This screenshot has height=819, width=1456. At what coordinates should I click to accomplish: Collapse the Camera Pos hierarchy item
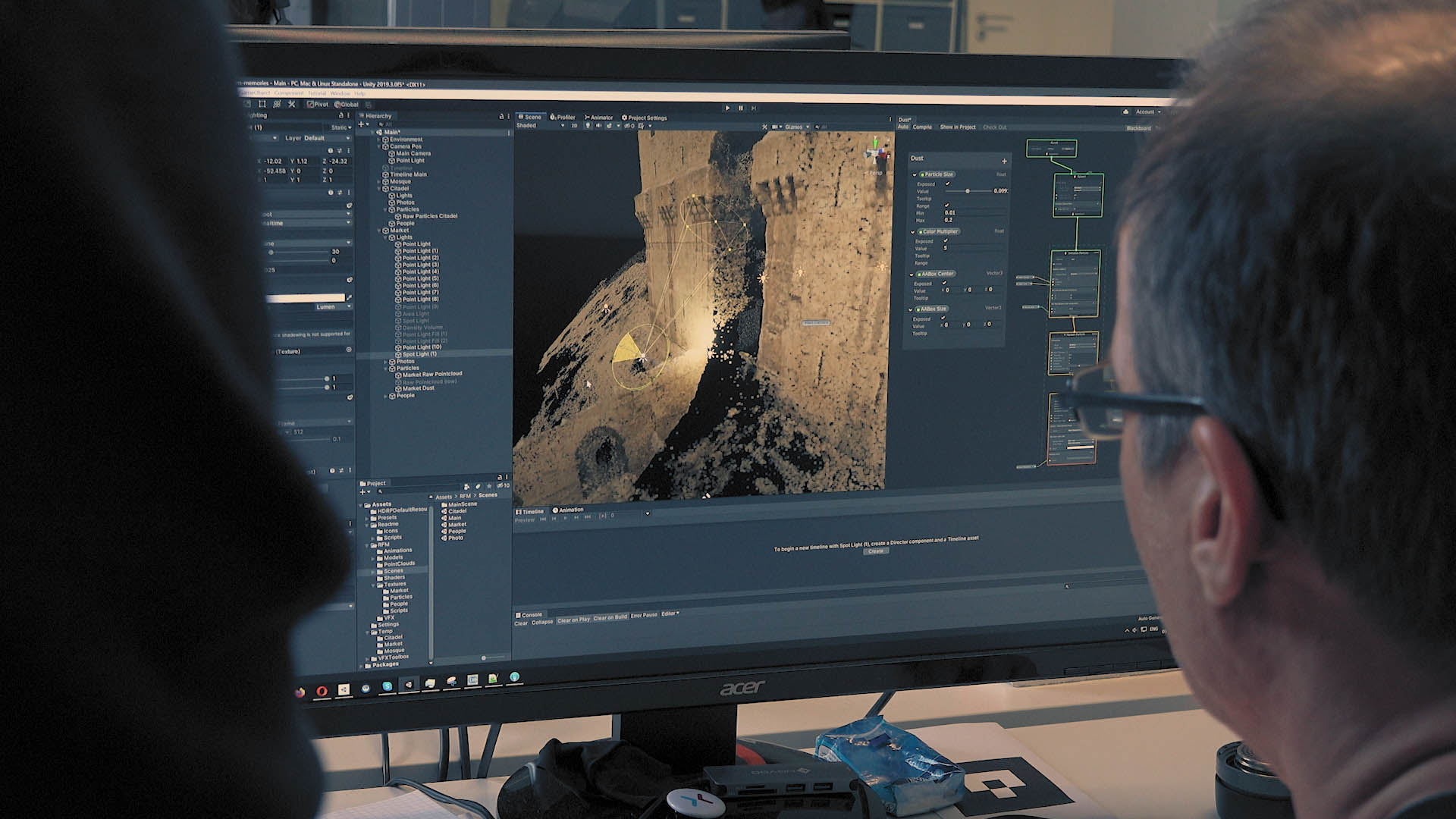point(379,146)
